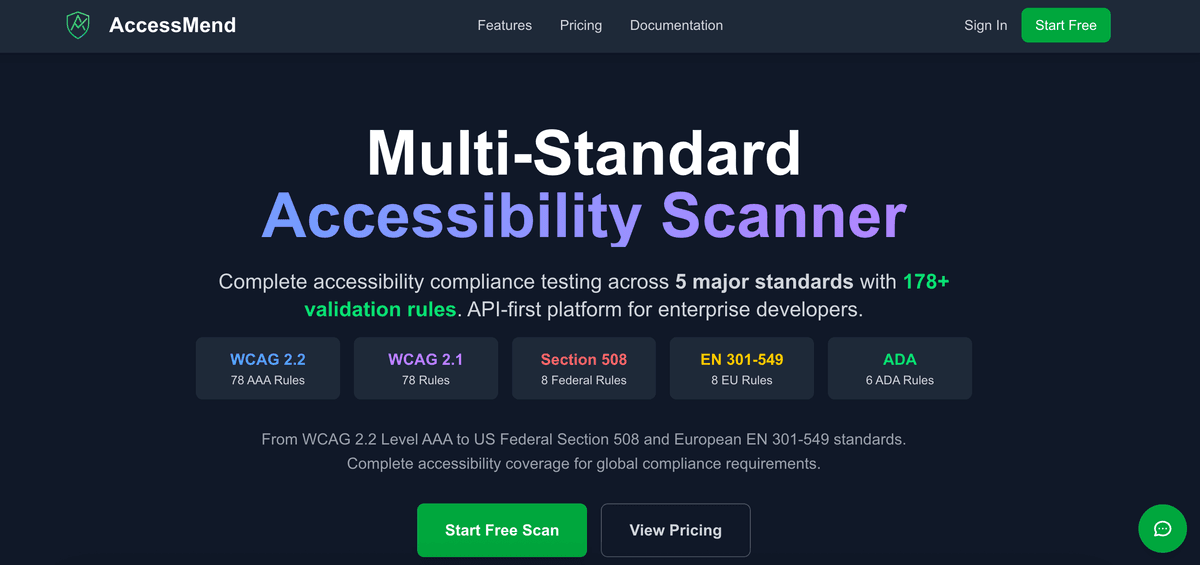Click the Multi-Standard headline text

coord(584,153)
